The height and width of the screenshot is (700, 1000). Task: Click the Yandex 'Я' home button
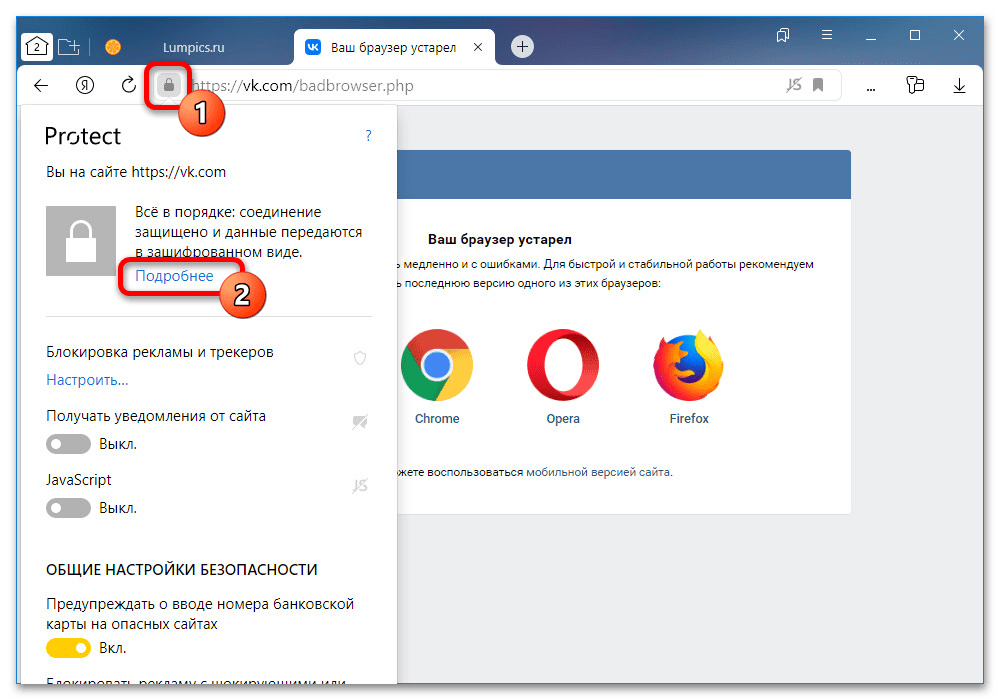click(85, 85)
